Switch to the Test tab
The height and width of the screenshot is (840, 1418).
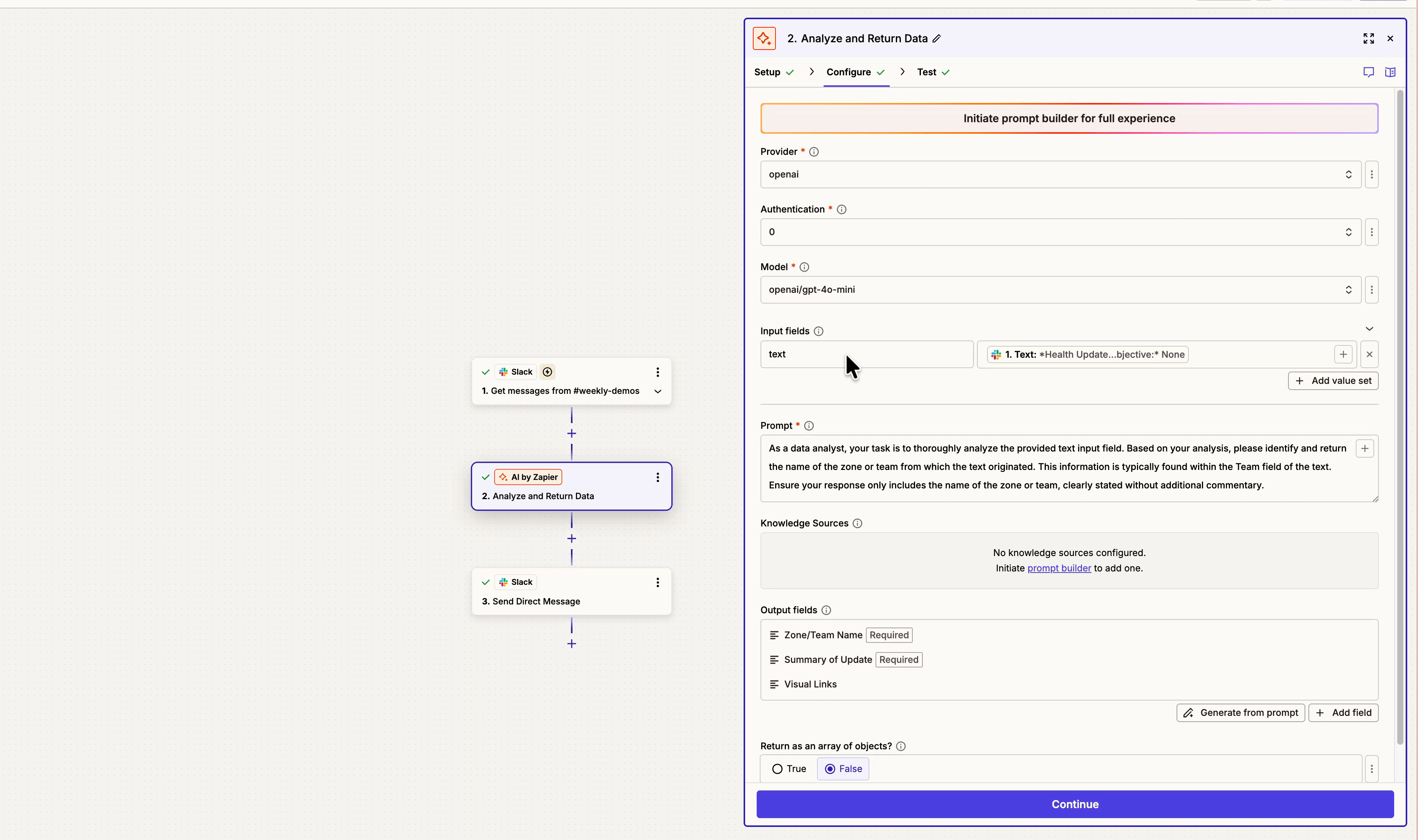(x=927, y=73)
